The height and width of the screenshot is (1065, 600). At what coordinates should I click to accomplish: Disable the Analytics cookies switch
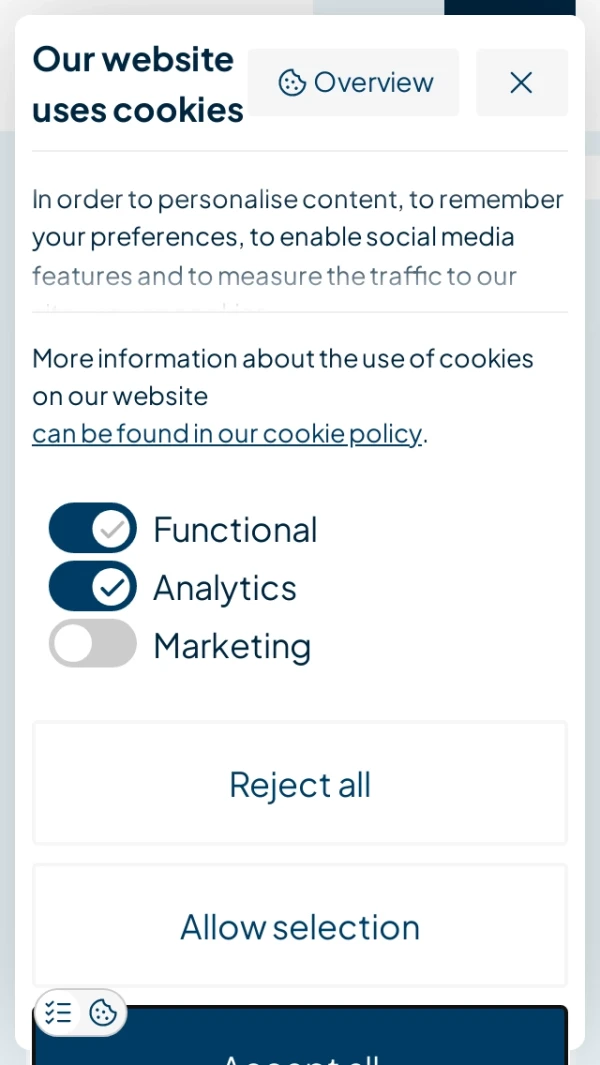click(x=93, y=586)
